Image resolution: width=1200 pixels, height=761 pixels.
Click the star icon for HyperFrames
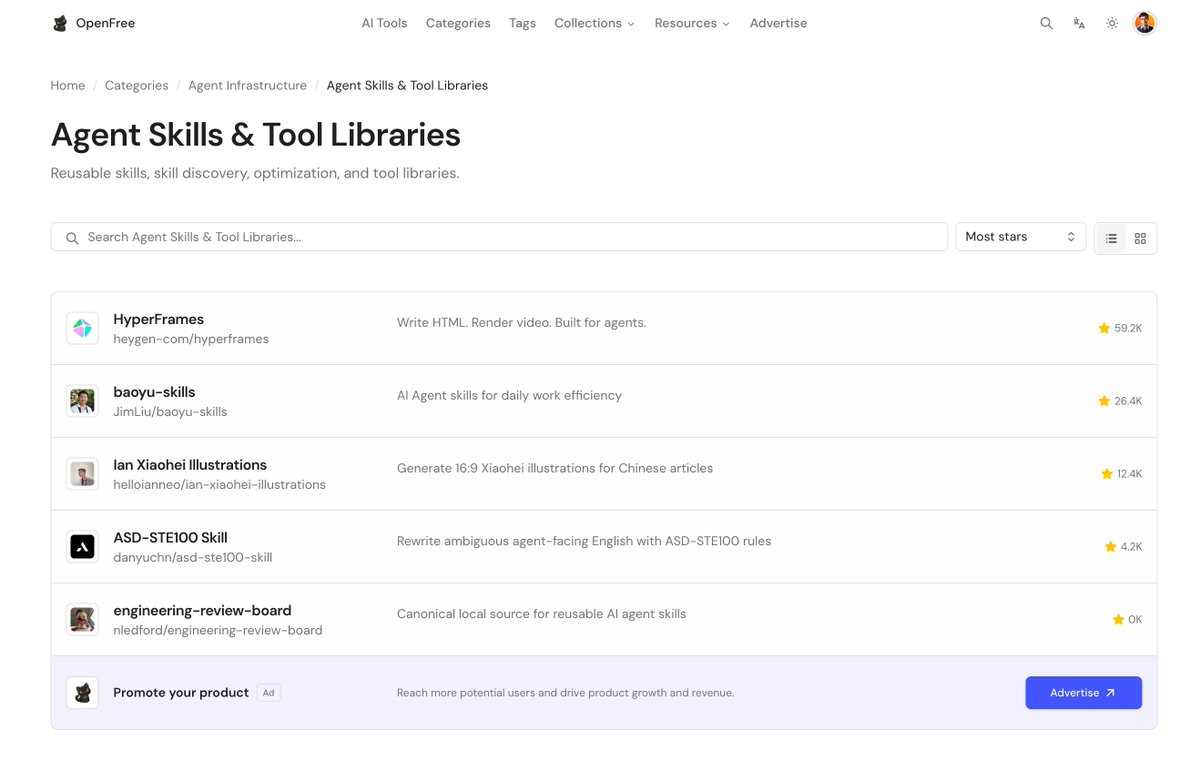coord(1104,328)
